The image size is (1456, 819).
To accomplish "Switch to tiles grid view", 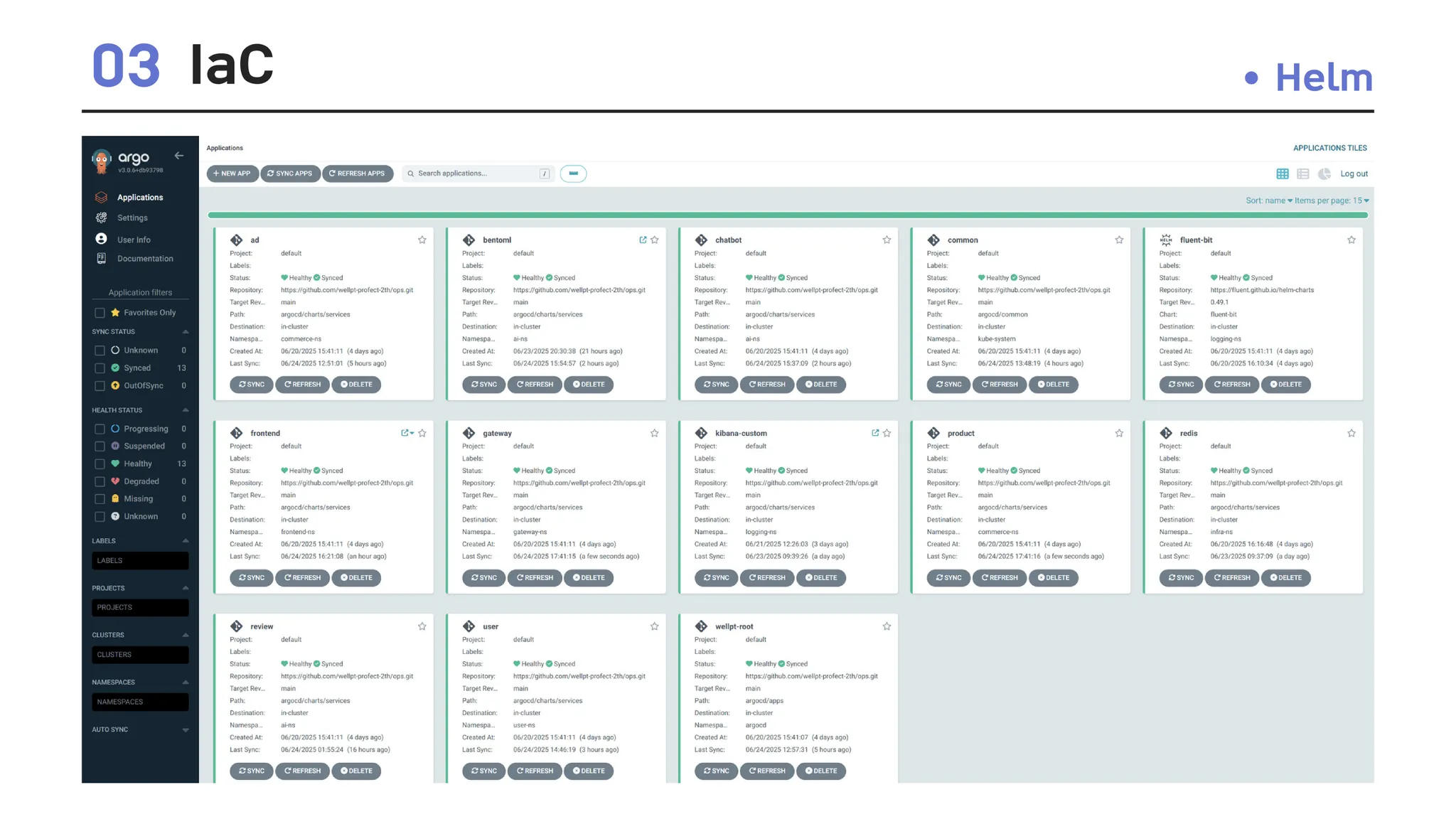I will (x=1283, y=173).
